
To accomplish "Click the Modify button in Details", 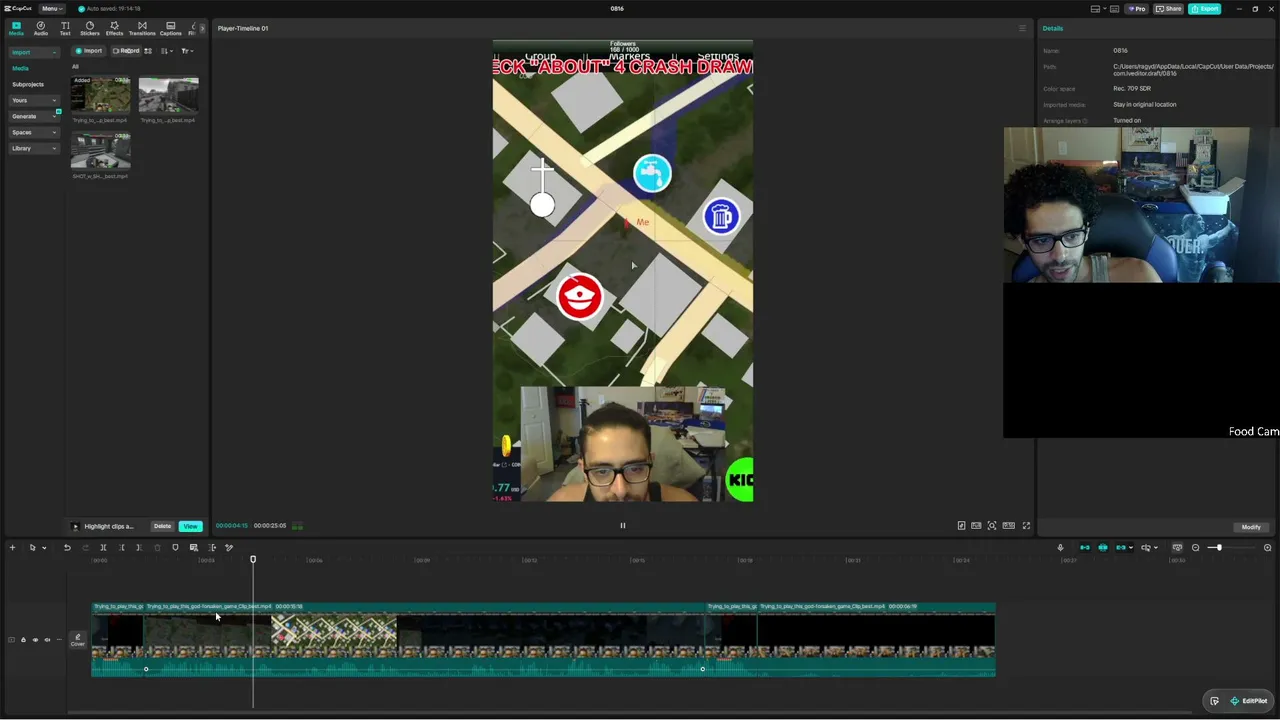I will pos(1251,527).
